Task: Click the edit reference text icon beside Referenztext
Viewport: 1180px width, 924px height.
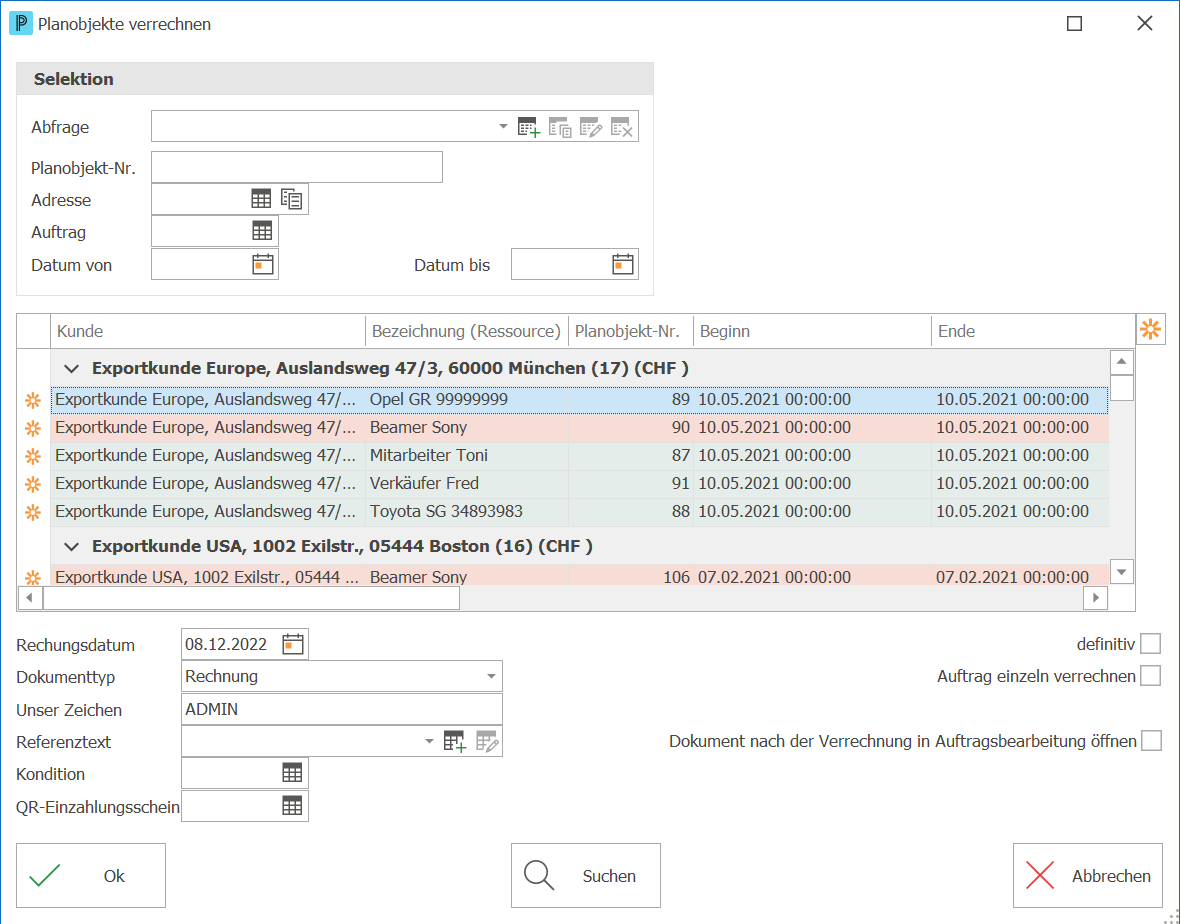Action: pyautogui.click(x=487, y=741)
